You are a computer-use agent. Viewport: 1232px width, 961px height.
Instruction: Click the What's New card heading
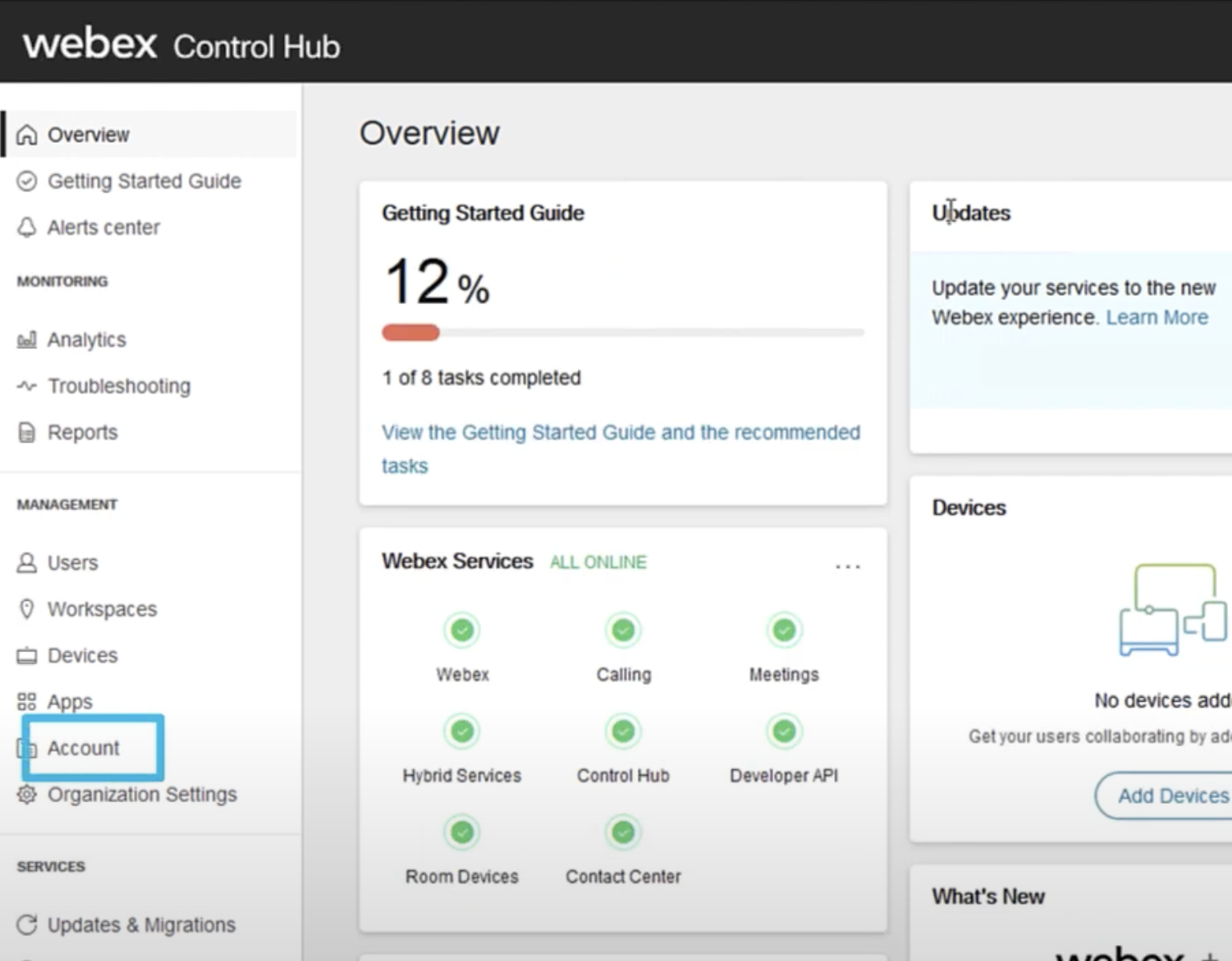[x=988, y=897]
